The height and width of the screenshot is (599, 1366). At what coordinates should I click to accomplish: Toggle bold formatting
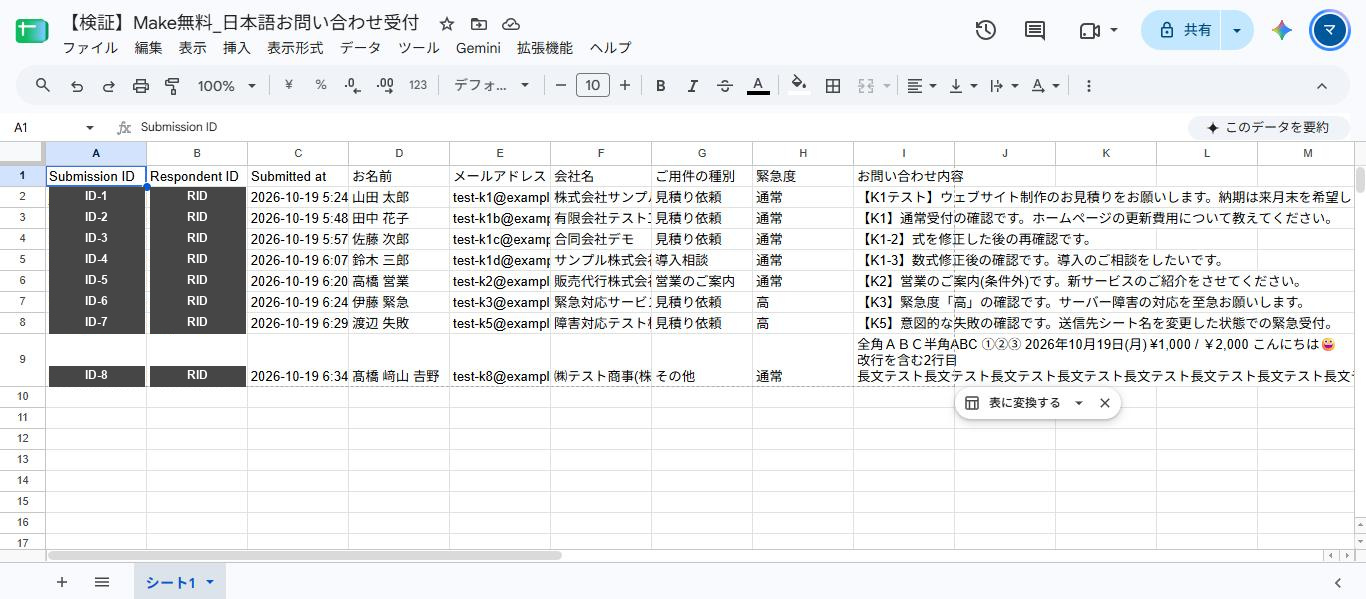660,86
